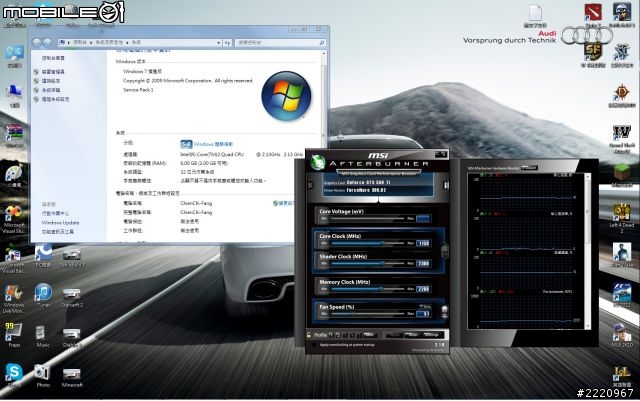Open the Computer desktop icon
Screen dimensions: 640x401
(x=14, y=95)
